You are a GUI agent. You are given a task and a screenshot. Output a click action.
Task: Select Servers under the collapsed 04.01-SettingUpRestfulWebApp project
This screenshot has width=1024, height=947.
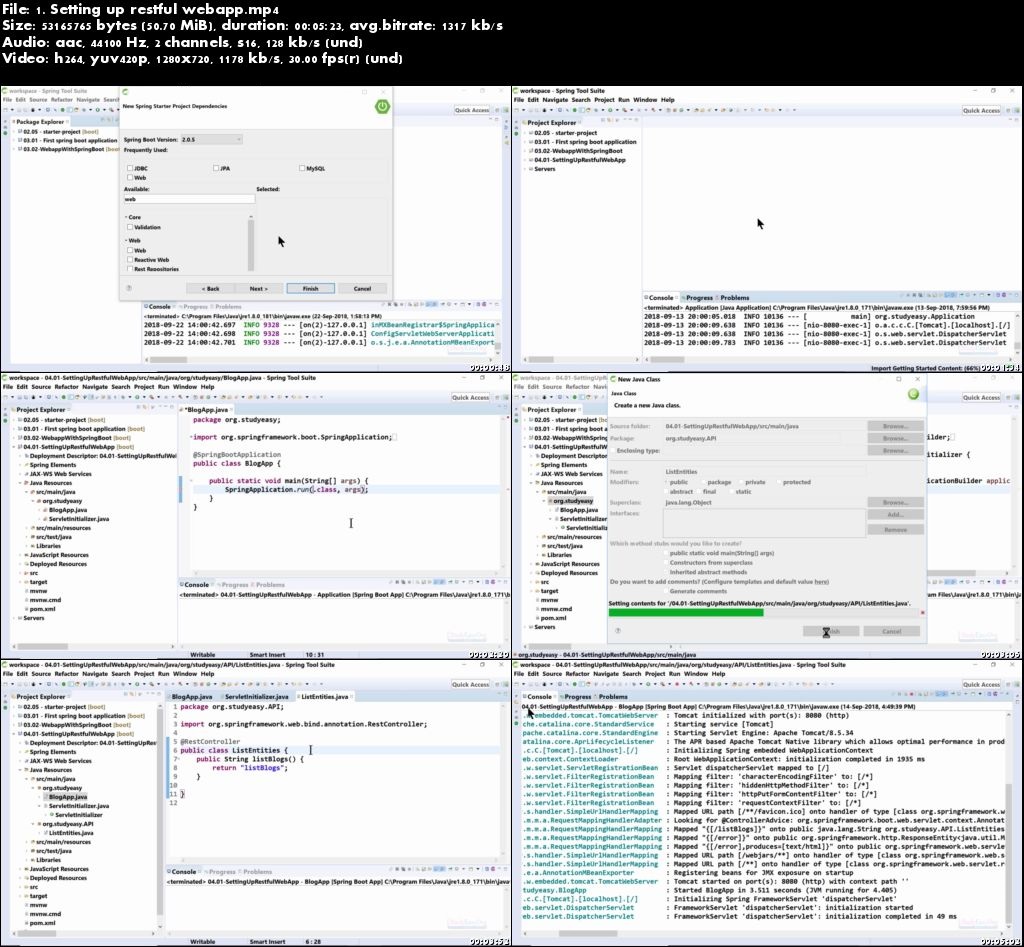coord(545,169)
